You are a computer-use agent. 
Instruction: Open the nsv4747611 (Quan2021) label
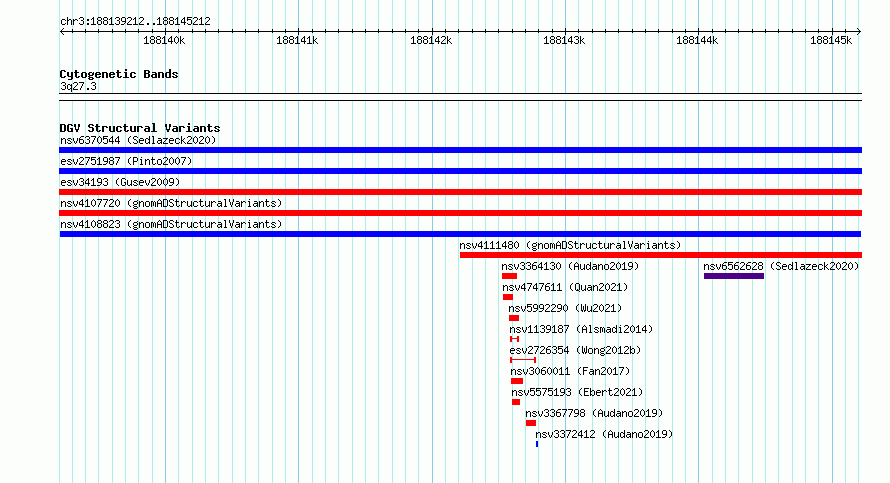pyautogui.click(x=565, y=287)
